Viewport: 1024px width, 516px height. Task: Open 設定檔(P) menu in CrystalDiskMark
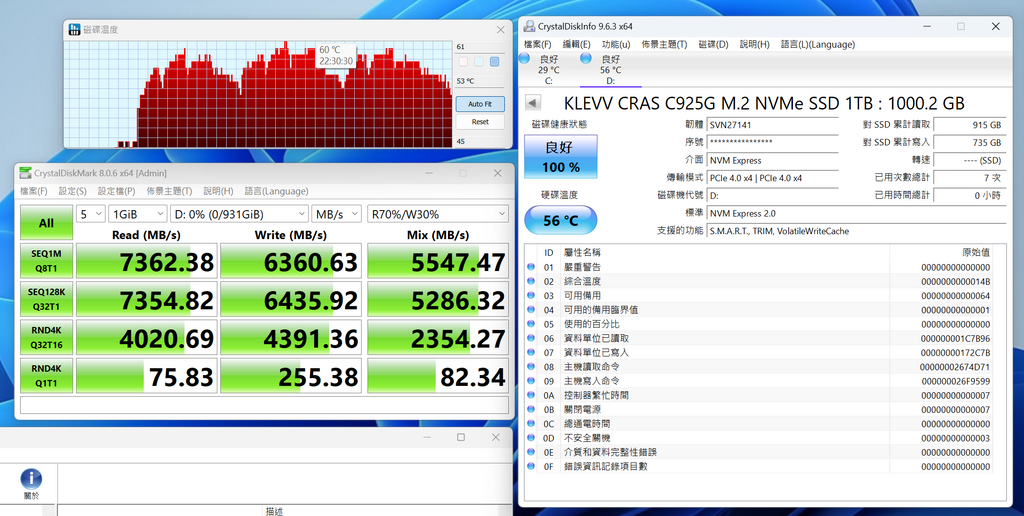point(116,191)
